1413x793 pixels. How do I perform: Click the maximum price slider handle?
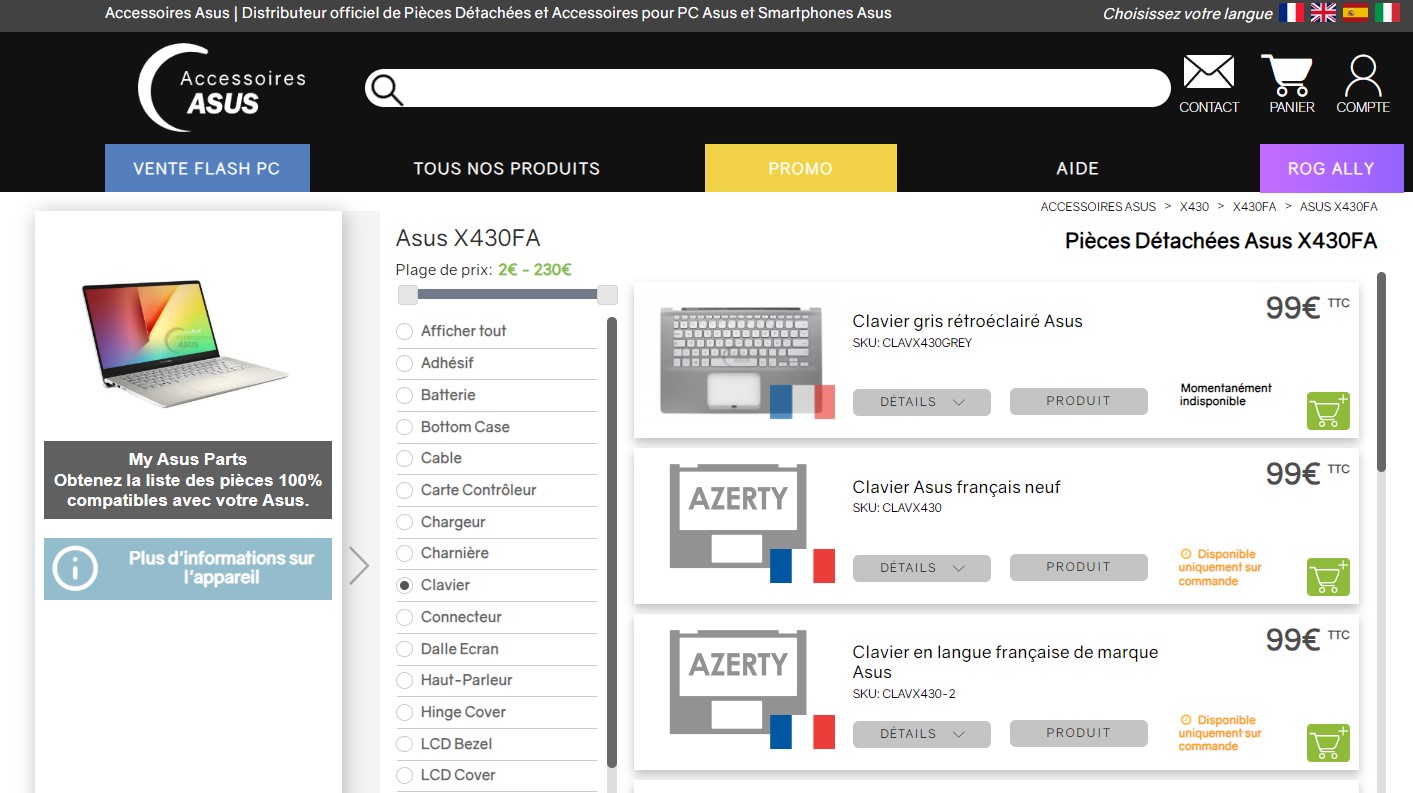point(607,294)
